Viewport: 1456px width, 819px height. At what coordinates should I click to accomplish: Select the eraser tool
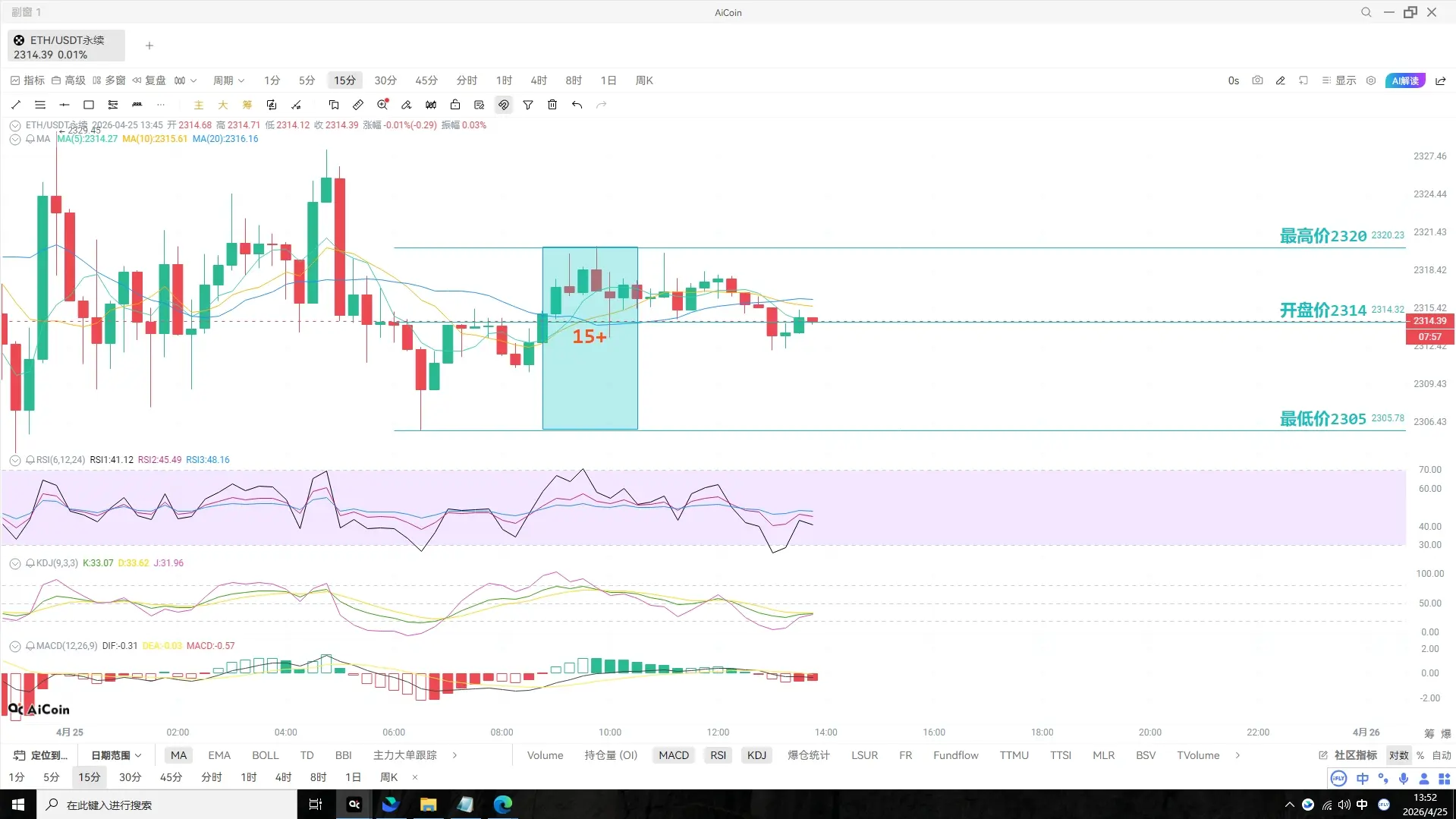click(x=407, y=105)
